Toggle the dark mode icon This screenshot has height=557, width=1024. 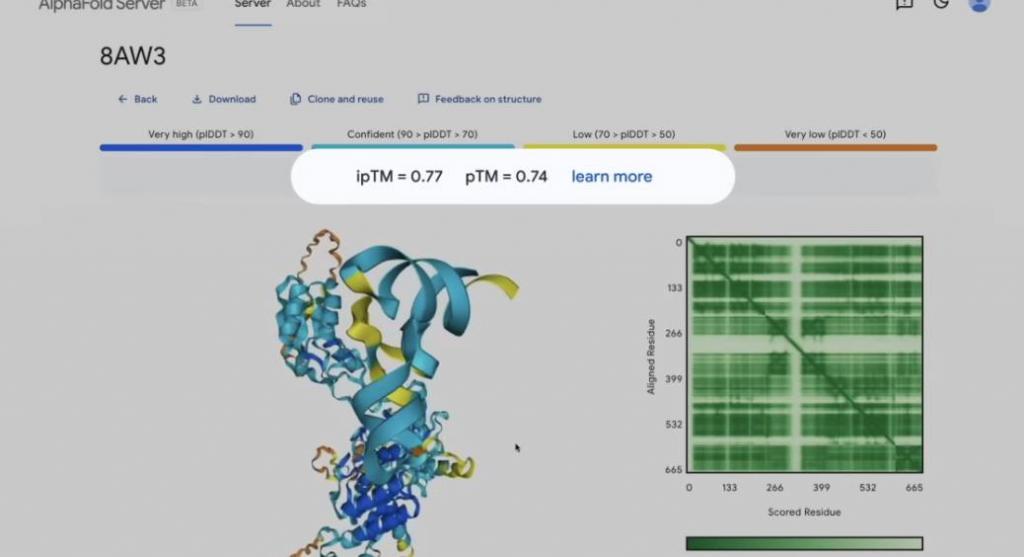941,4
